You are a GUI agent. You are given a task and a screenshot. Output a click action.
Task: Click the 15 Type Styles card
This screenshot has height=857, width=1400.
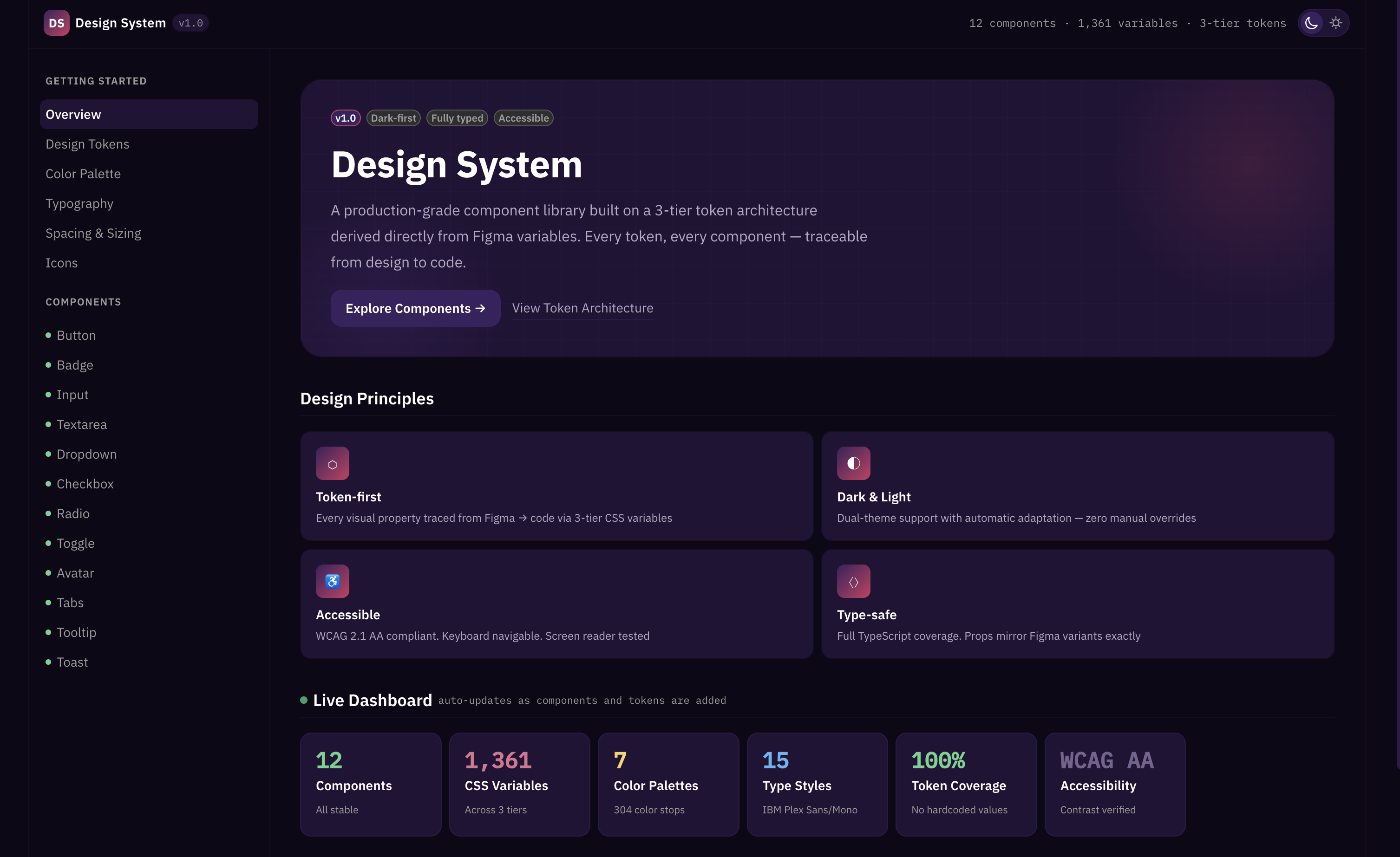(817, 784)
